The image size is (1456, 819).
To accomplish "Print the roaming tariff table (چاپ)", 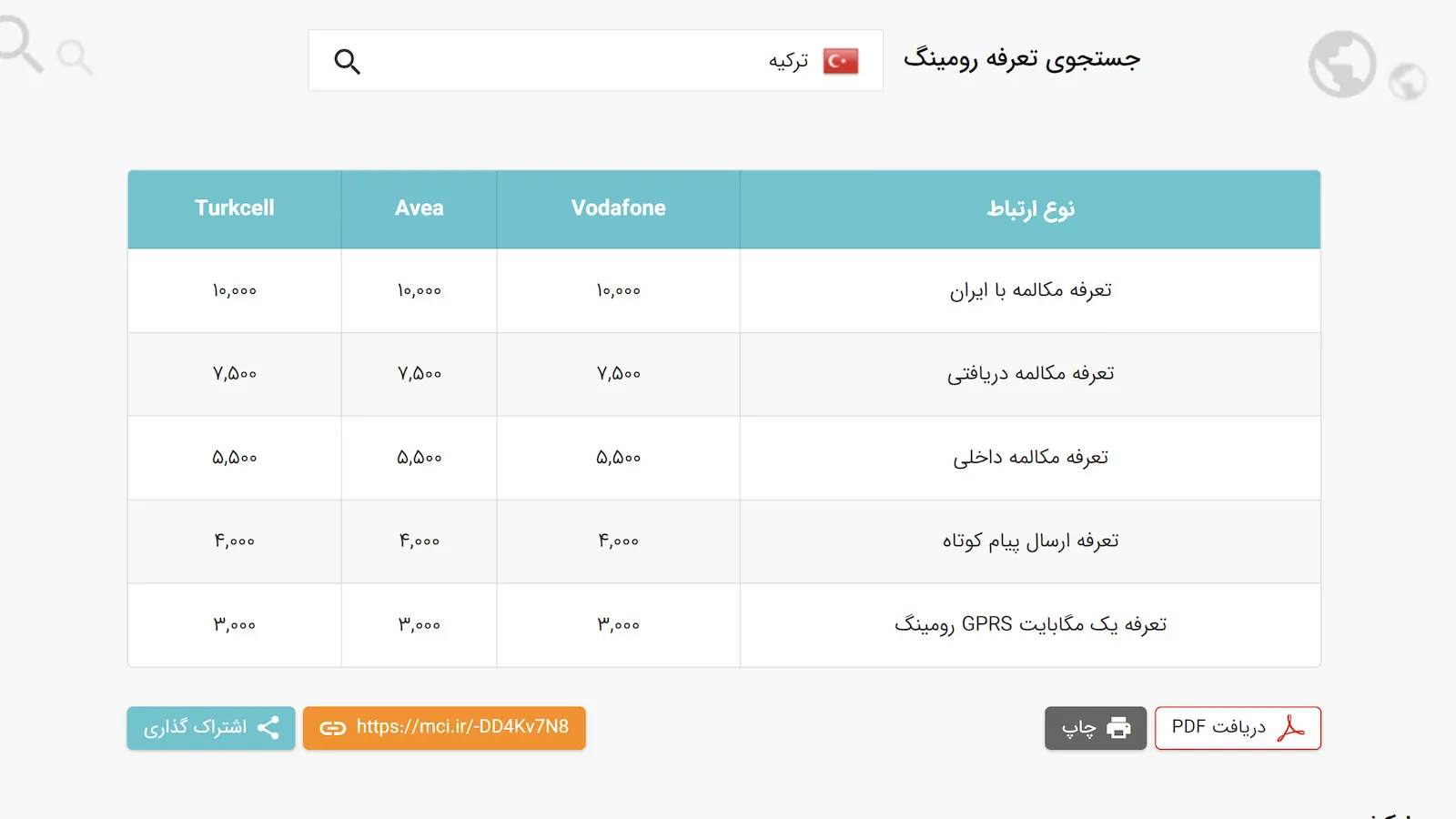I will (1096, 728).
